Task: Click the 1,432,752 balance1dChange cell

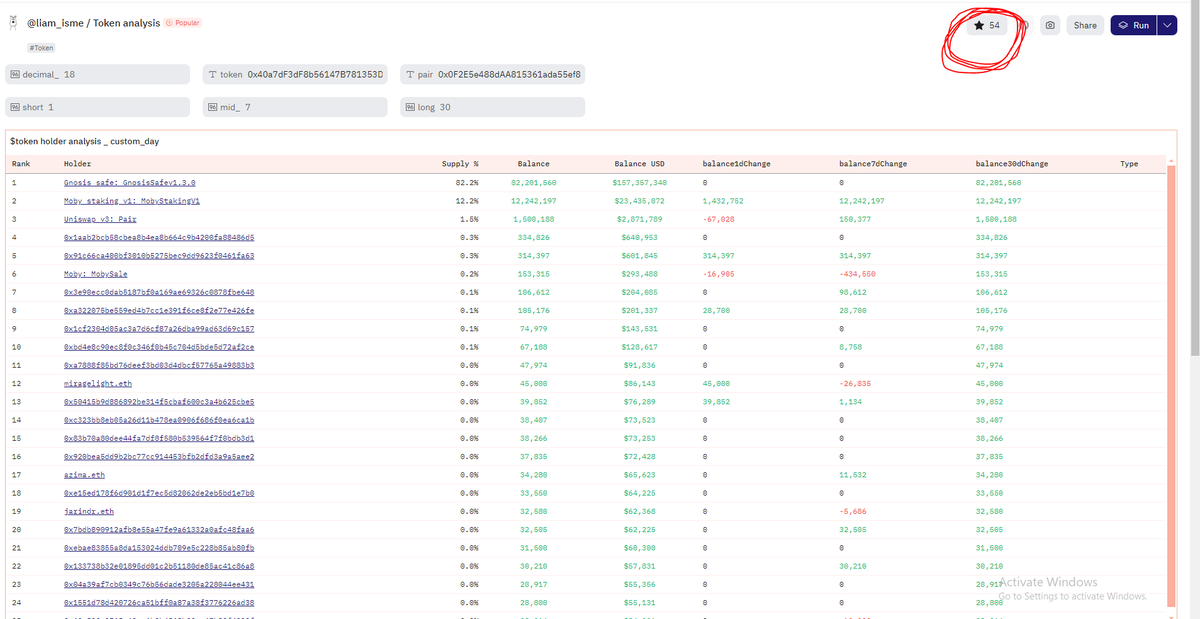Action: (723, 201)
